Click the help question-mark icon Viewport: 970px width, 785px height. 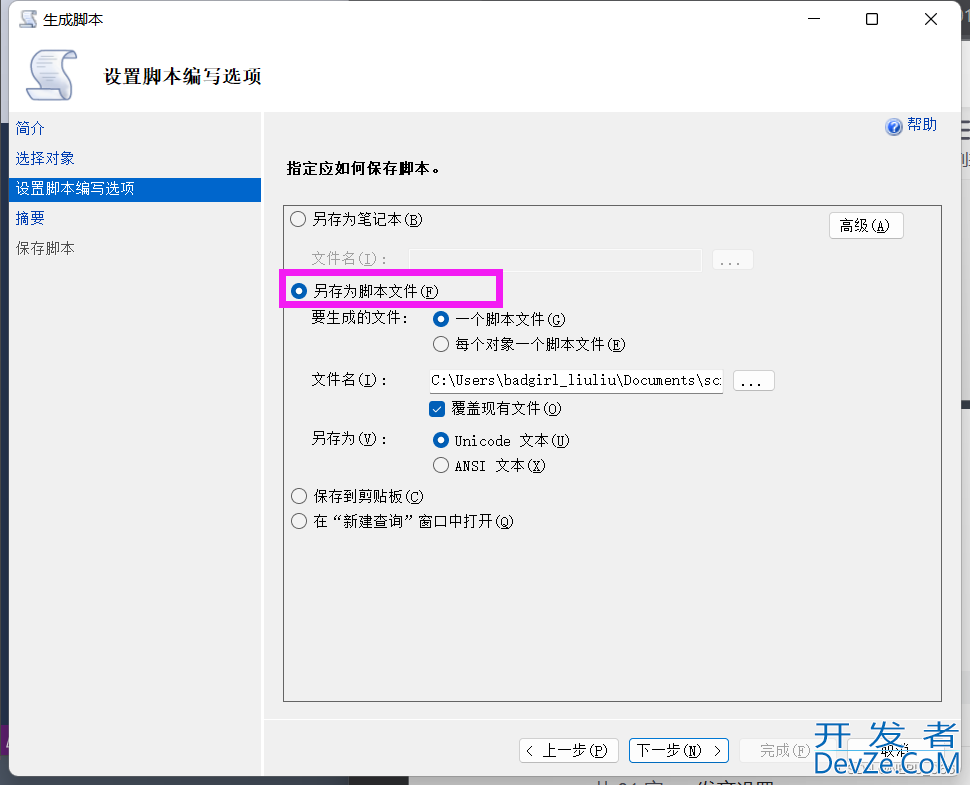point(893,126)
